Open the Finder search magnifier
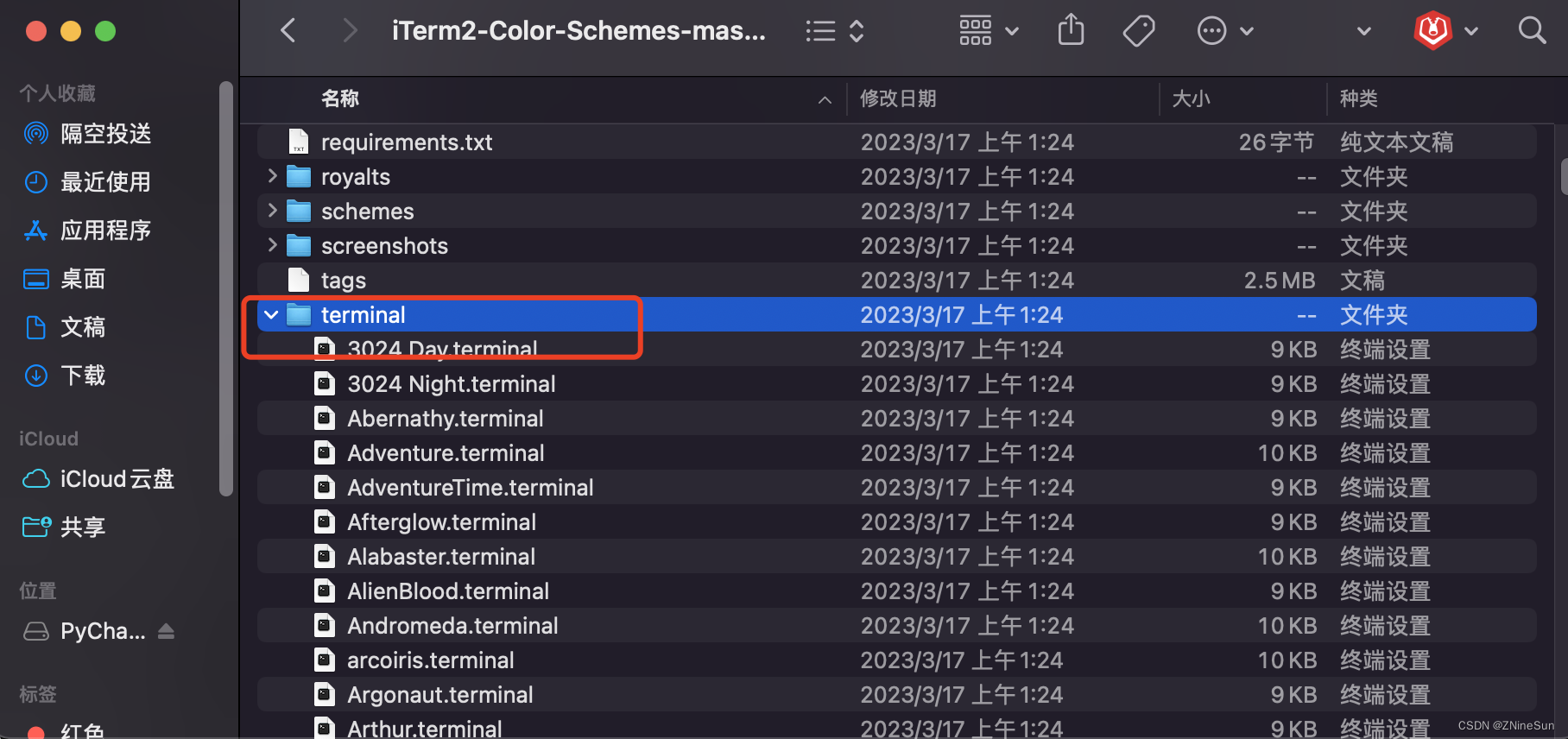This screenshot has height=739, width=1568. (x=1532, y=31)
